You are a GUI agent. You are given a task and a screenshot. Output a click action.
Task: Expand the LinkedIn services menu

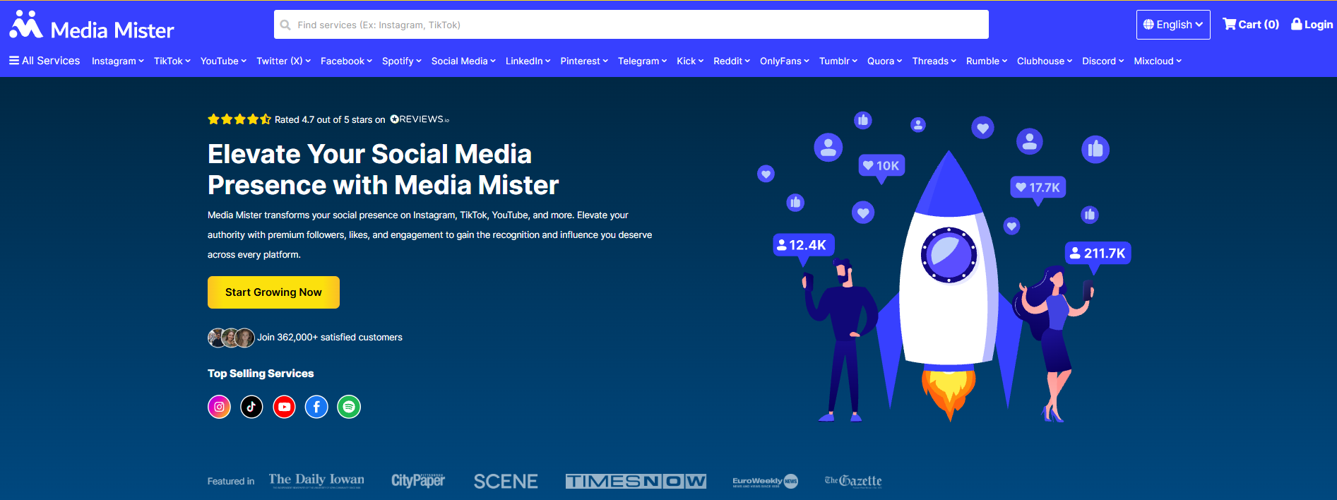528,61
